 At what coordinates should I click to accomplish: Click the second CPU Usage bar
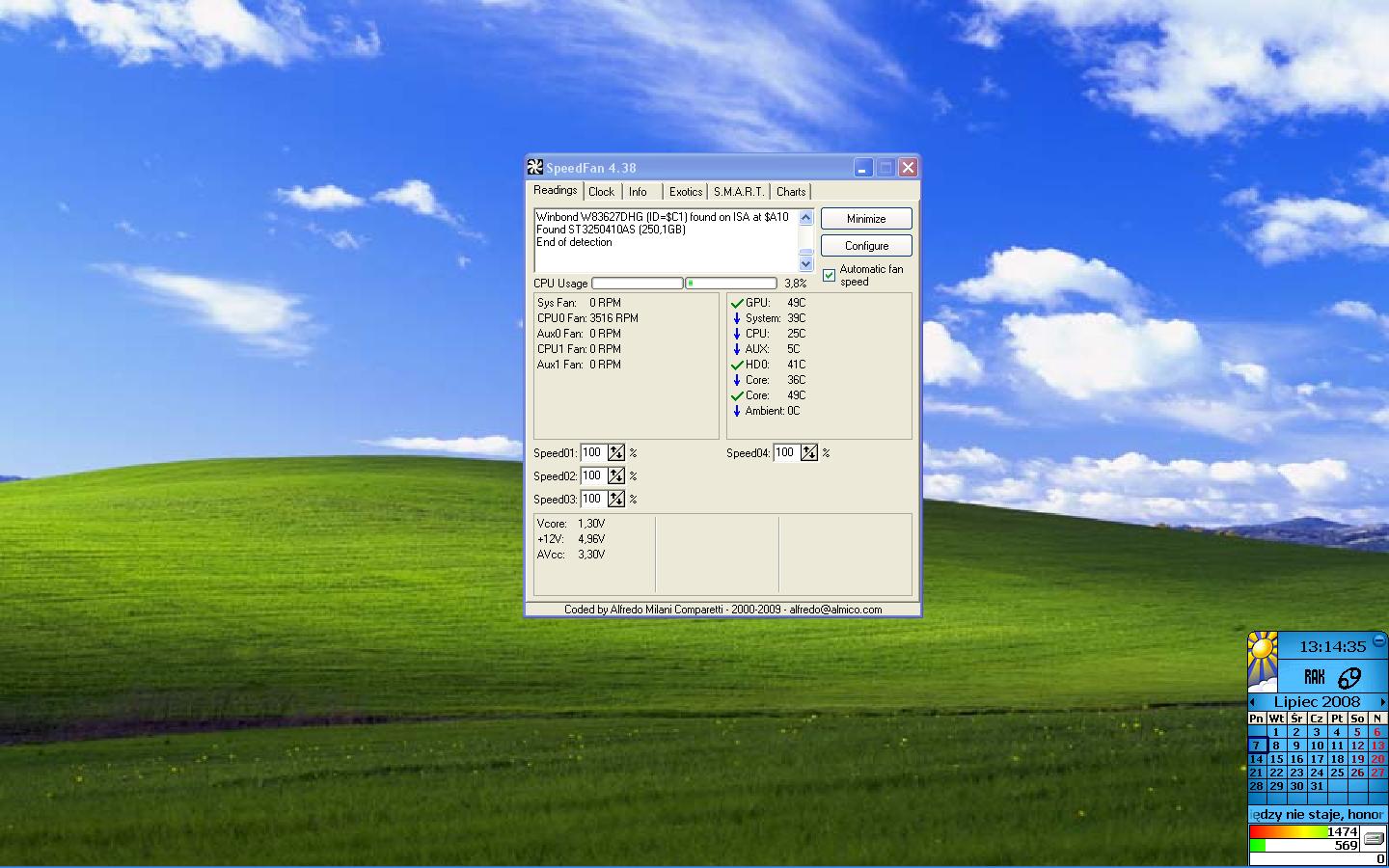click(731, 284)
